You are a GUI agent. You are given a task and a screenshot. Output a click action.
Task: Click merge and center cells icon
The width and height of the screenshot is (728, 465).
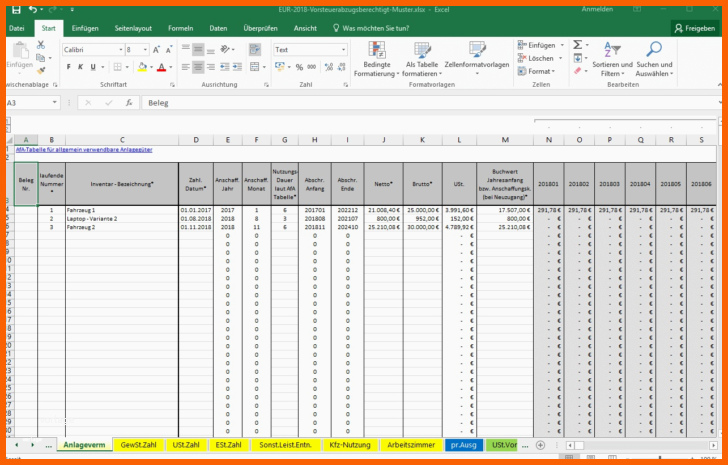(x=254, y=67)
